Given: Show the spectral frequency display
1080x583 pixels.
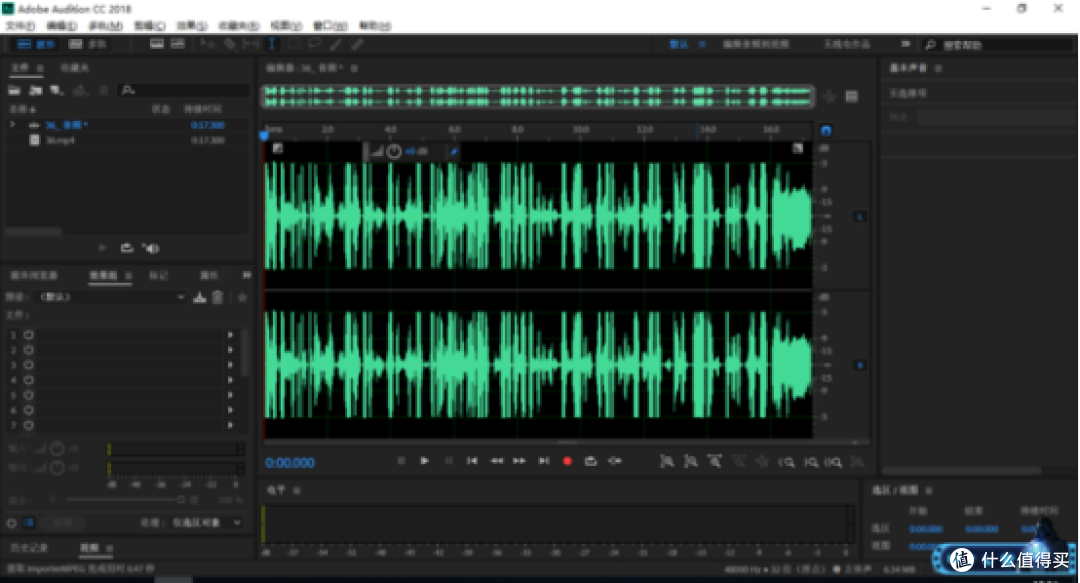Looking at the screenshot, I should pos(157,44).
